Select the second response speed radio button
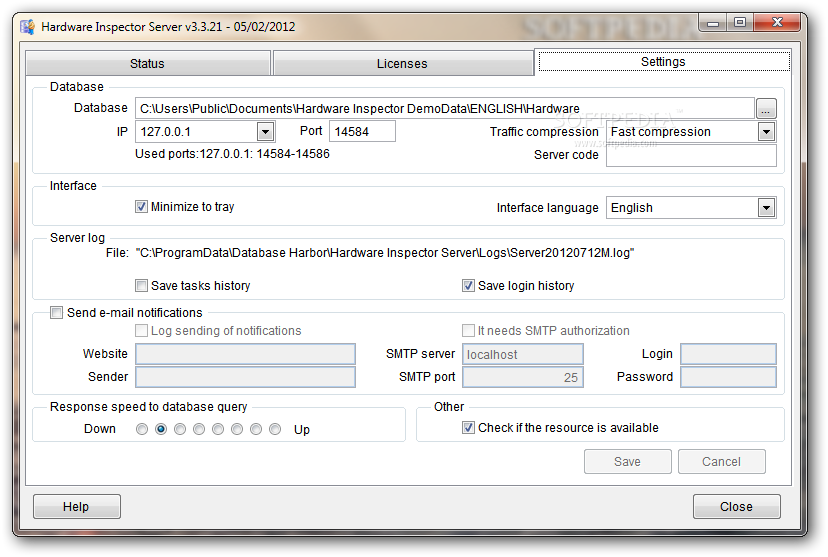828x557 pixels. click(x=161, y=429)
